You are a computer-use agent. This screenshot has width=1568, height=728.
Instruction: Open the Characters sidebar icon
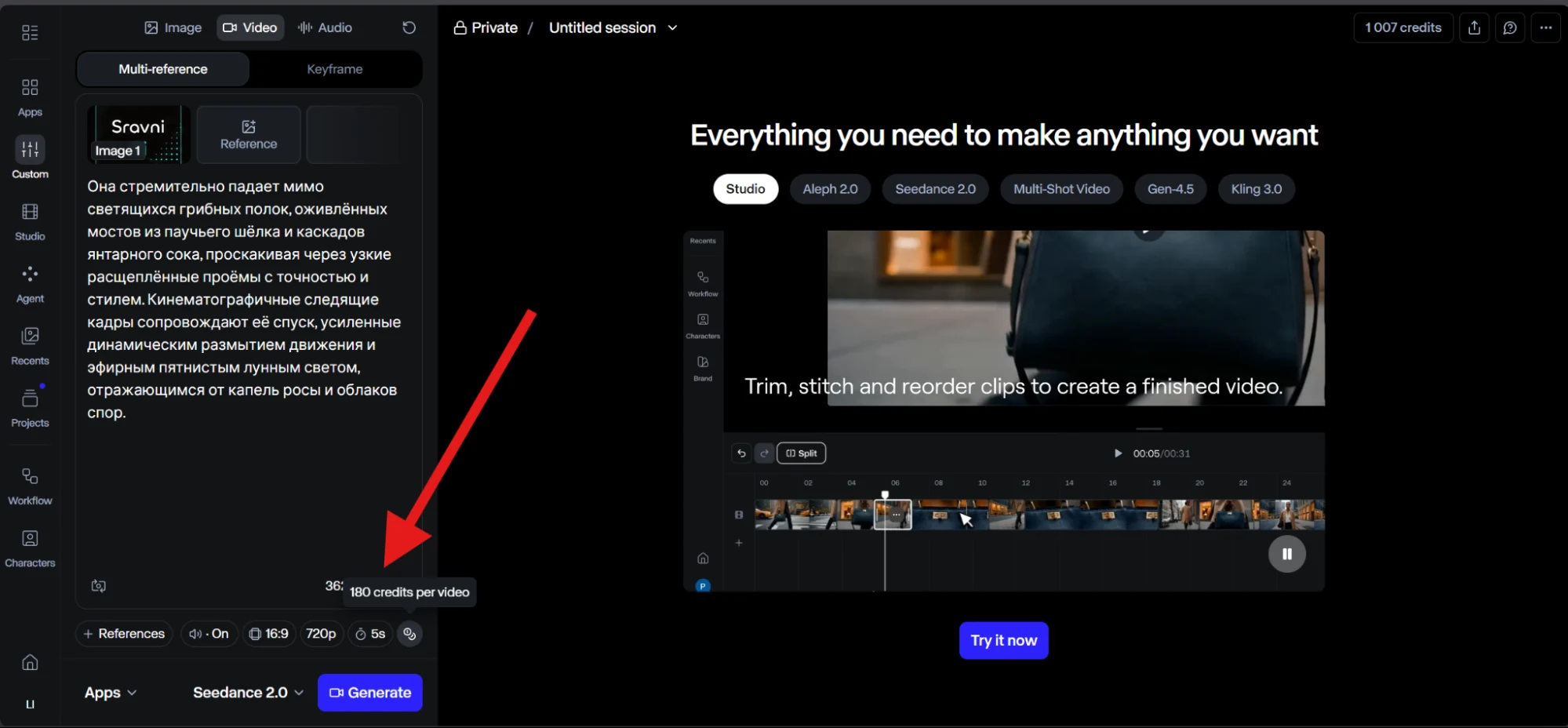coord(30,548)
